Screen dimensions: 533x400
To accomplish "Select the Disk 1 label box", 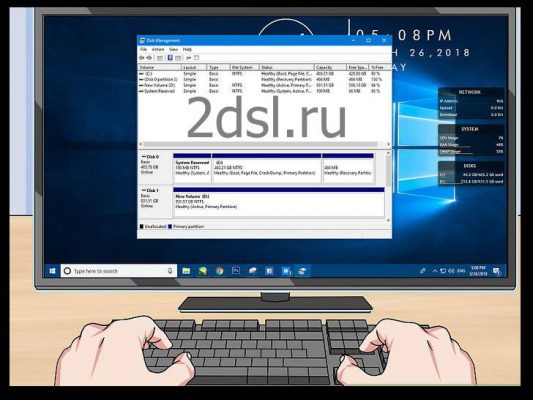I will click(155, 202).
